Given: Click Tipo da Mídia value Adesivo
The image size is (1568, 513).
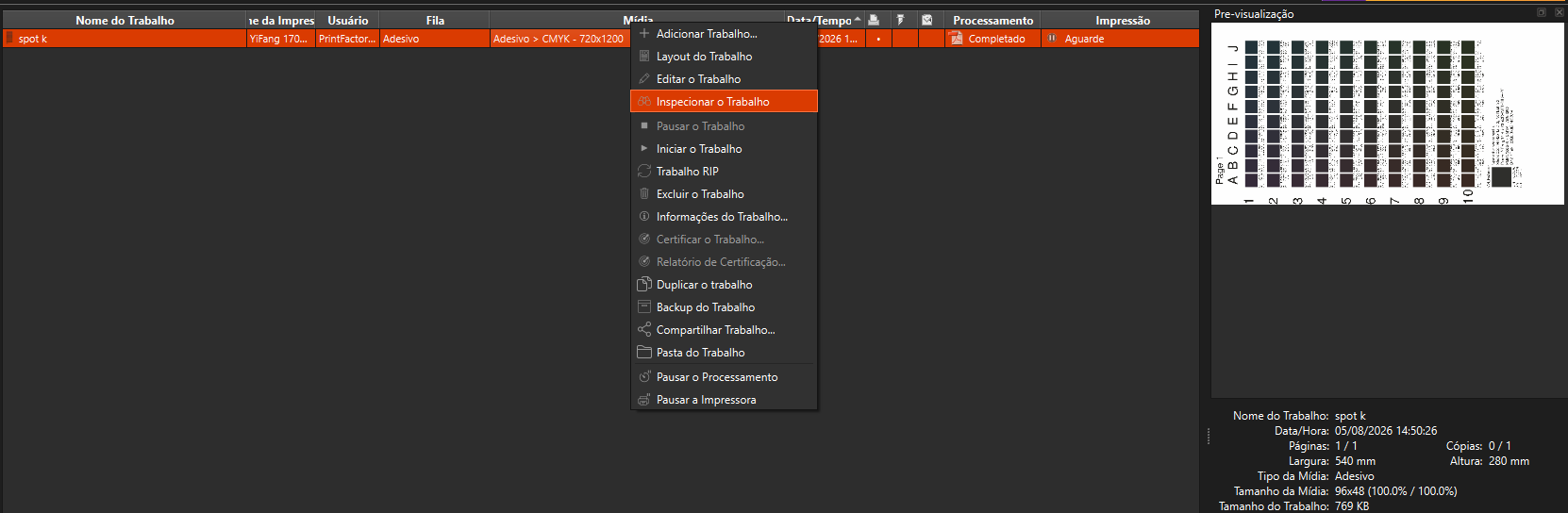Looking at the screenshot, I should (x=1354, y=476).
